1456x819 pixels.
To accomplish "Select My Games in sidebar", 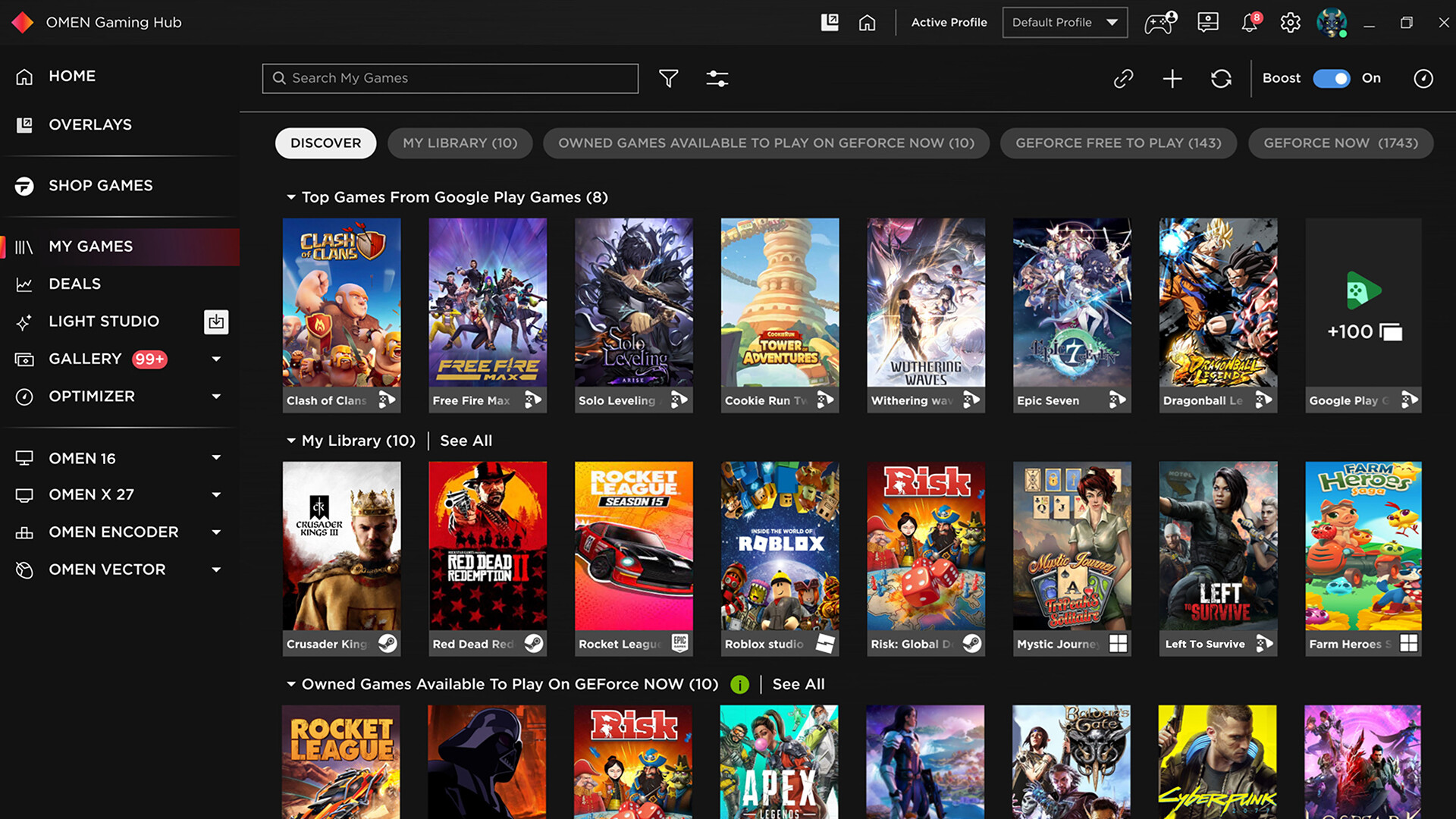I will pos(121,246).
